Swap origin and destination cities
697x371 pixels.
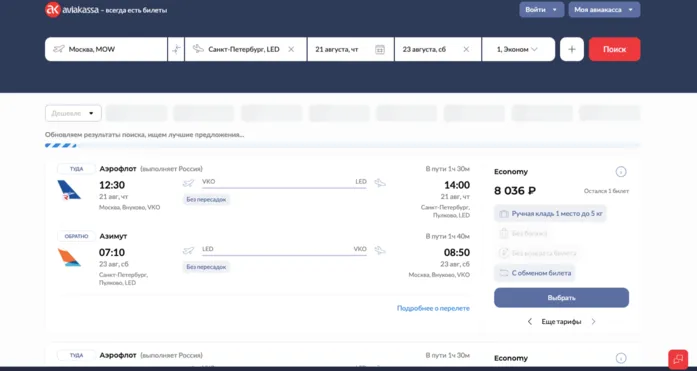click(176, 49)
